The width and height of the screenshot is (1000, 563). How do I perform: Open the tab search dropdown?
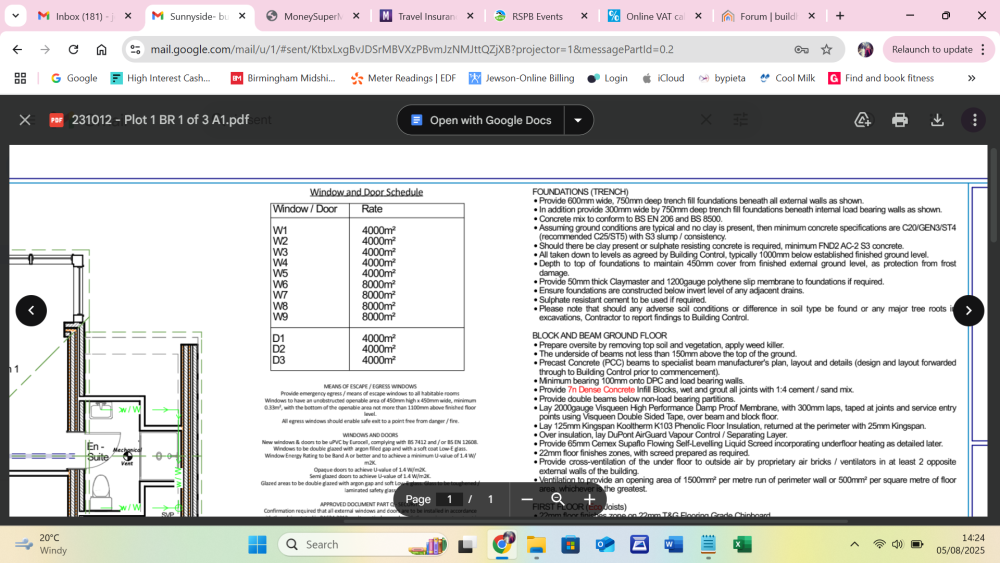(x=15, y=16)
